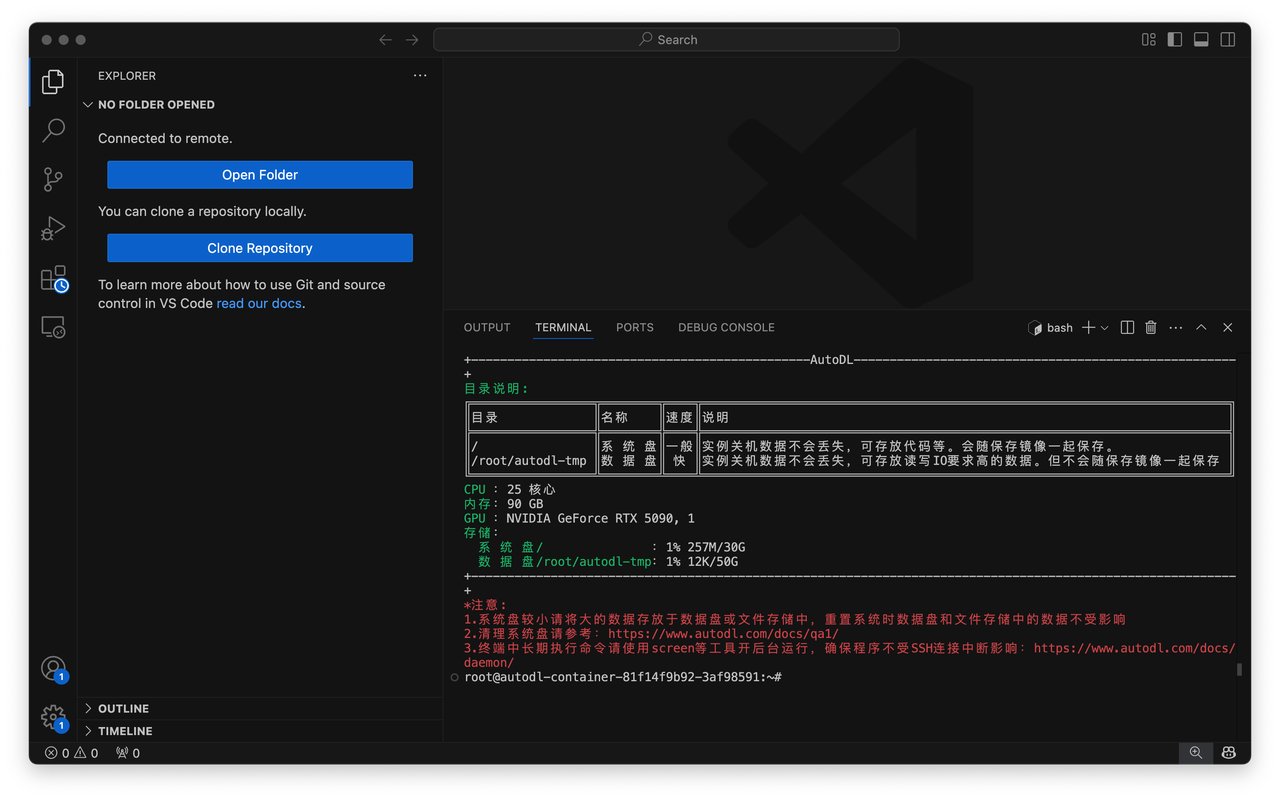Open the autodl.com/docs/qa1 link
1280x800 pixels.
[x=723, y=634]
